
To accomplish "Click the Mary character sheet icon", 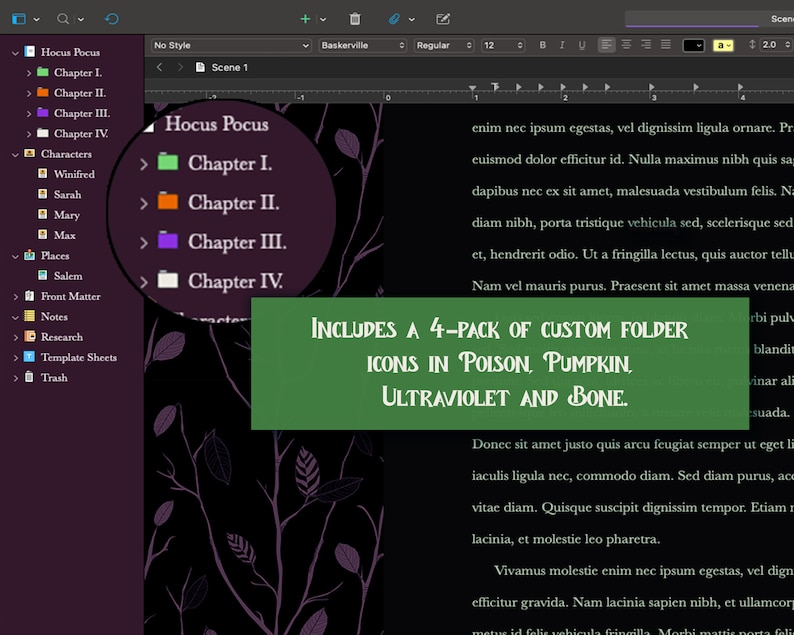I will pyautogui.click(x=43, y=214).
